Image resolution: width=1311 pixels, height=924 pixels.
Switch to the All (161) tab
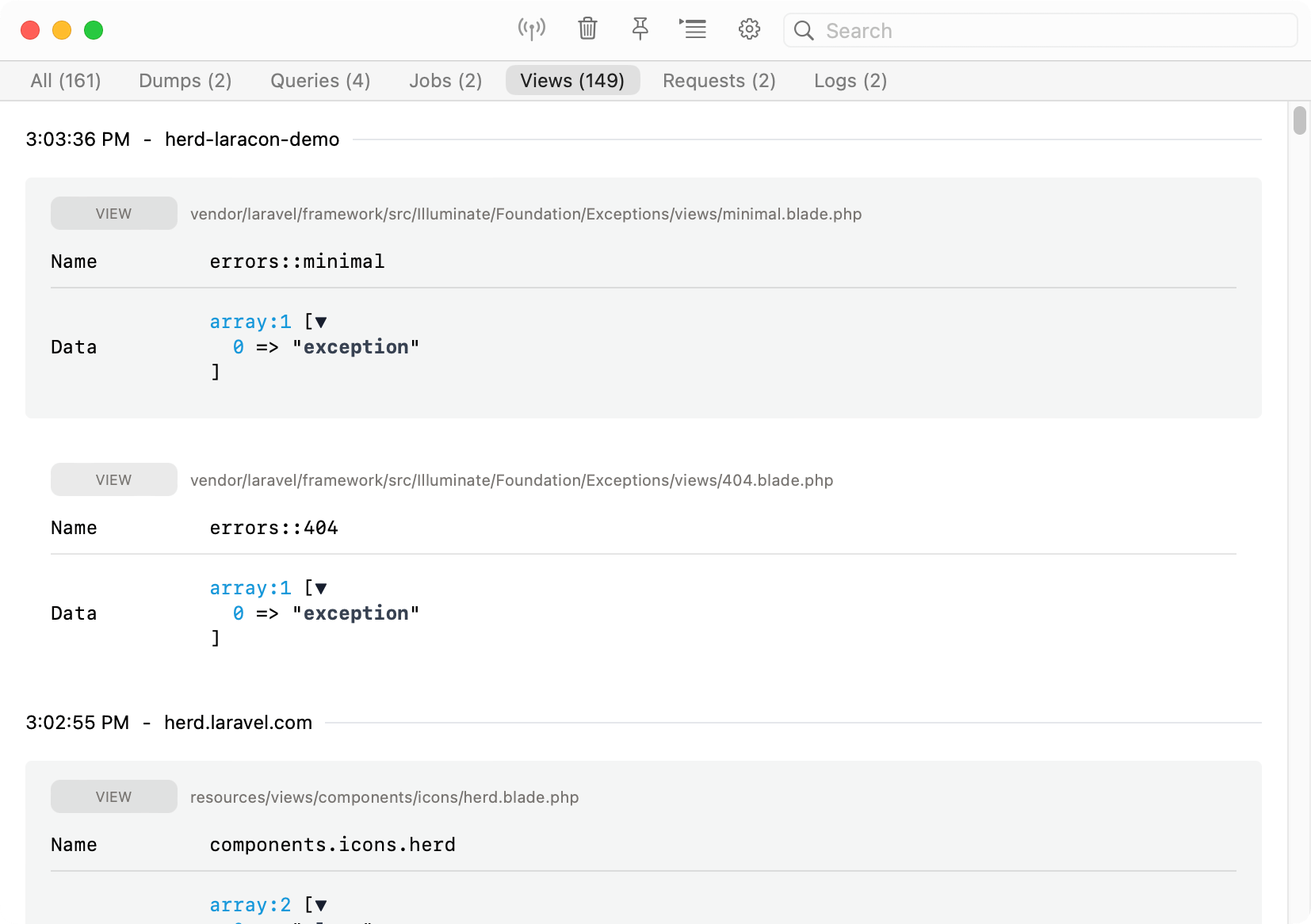[x=66, y=81]
